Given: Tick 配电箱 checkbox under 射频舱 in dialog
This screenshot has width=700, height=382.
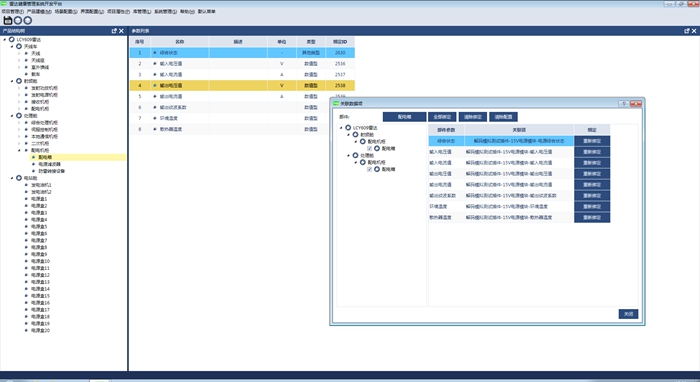Looking at the screenshot, I should tap(370, 149).
